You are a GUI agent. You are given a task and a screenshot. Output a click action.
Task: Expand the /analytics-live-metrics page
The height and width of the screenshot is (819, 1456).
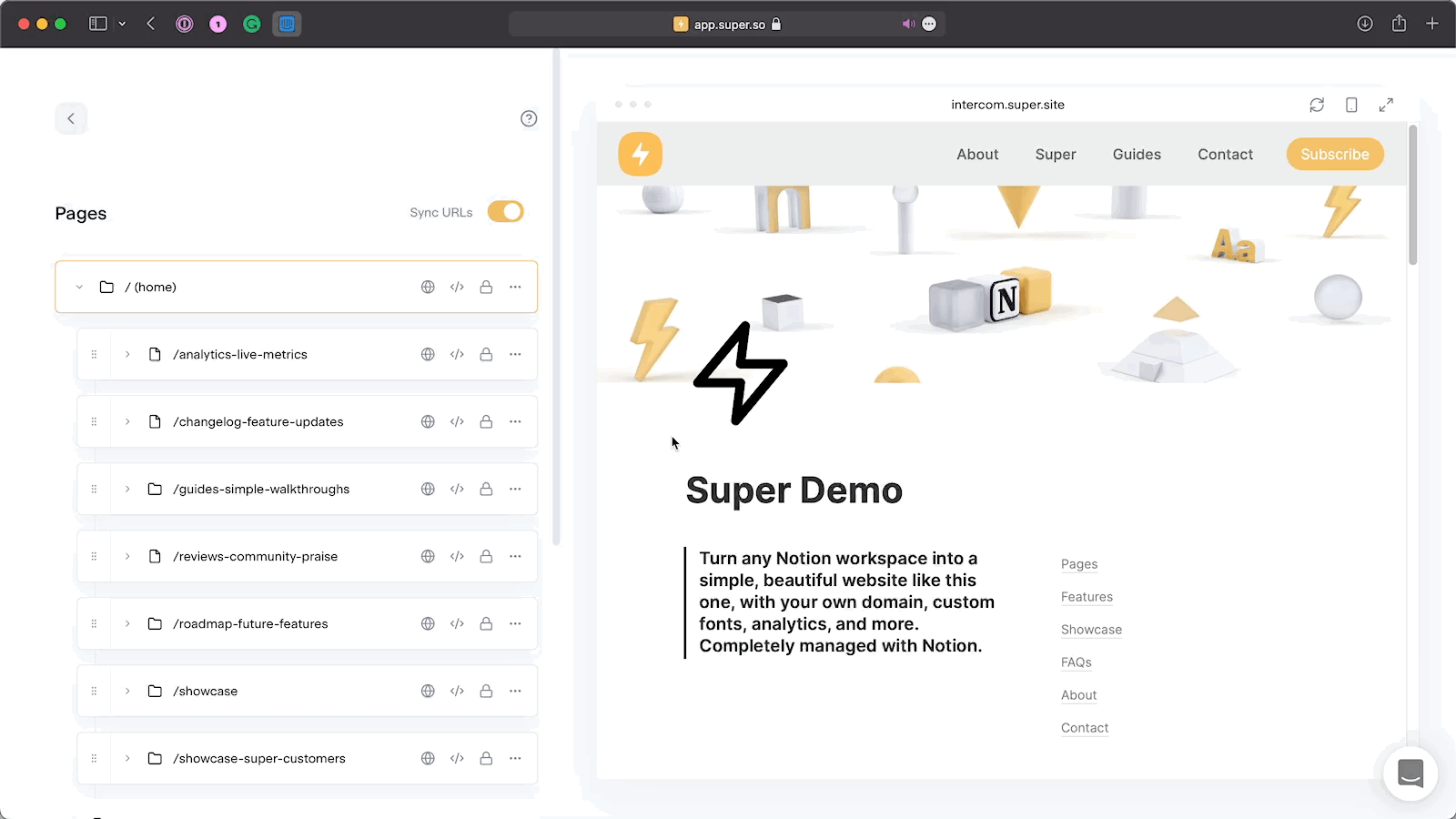(127, 354)
